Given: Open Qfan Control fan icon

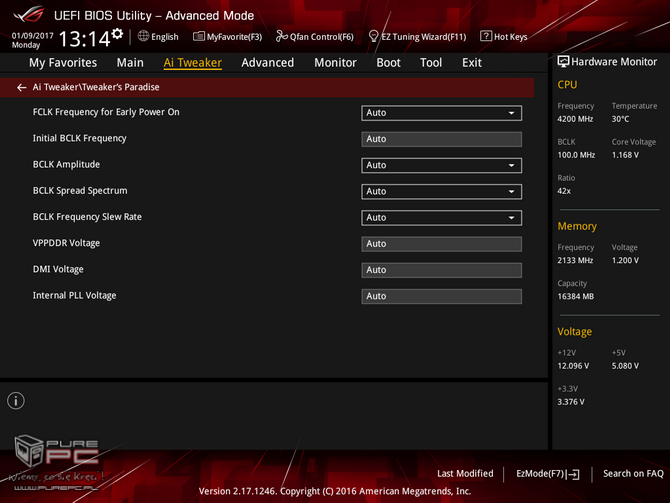Looking at the screenshot, I should click(x=282, y=36).
